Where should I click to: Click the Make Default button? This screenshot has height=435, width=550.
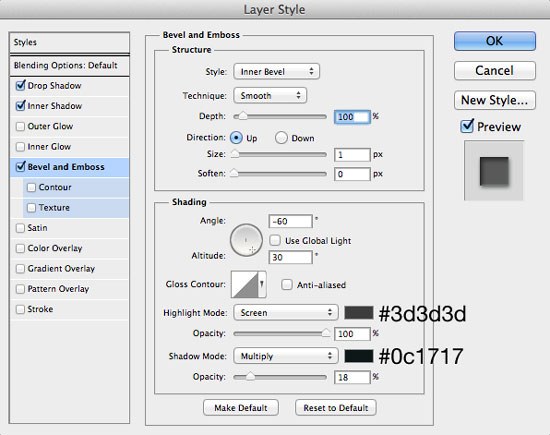click(x=241, y=408)
